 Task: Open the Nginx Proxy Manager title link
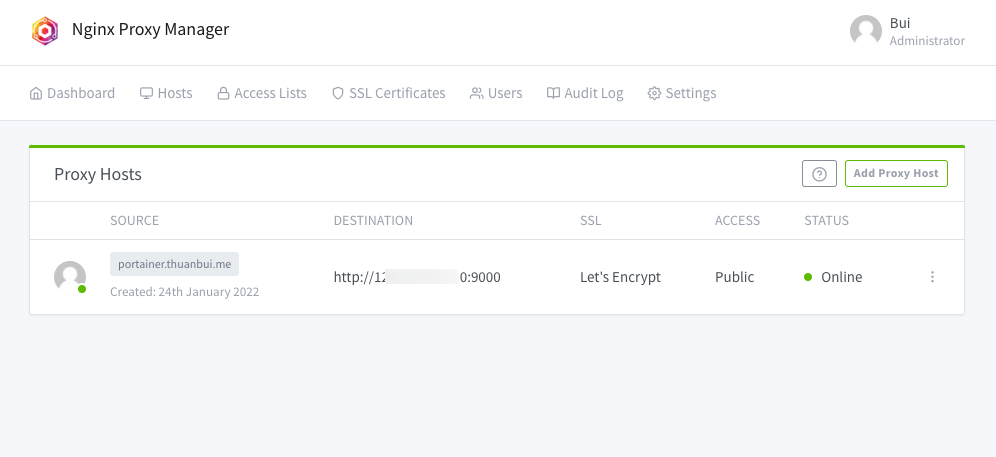point(151,29)
